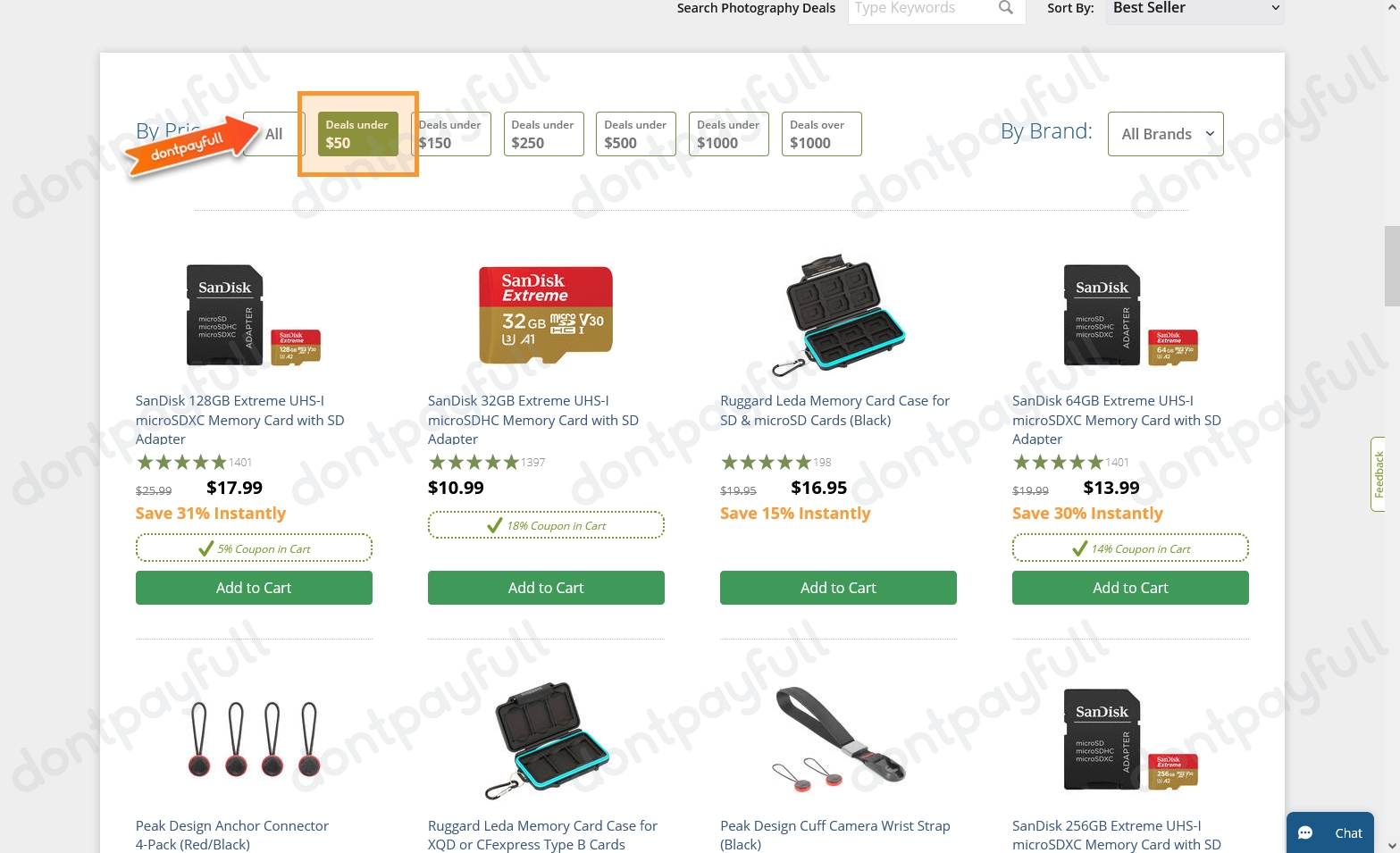Click the star rating of SanDisk 32GB card
This screenshot has width=1400, height=853.
[x=474, y=462]
